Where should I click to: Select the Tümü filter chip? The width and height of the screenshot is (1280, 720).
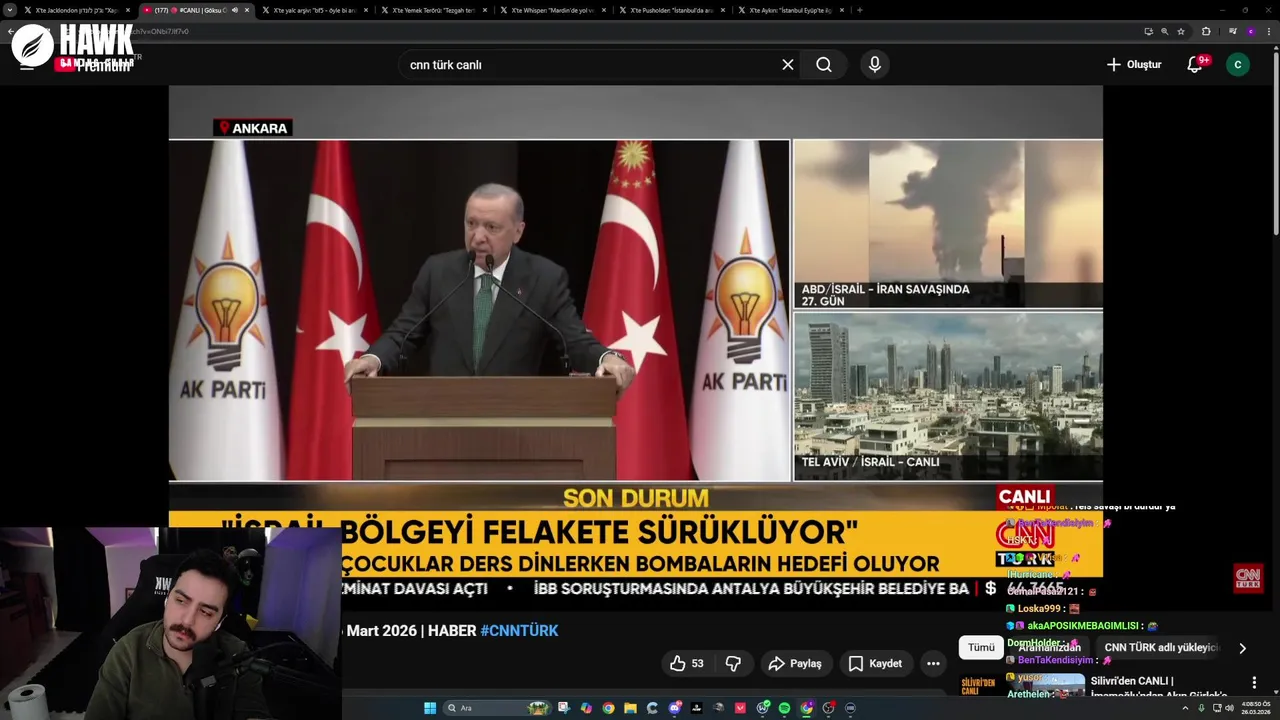click(981, 647)
